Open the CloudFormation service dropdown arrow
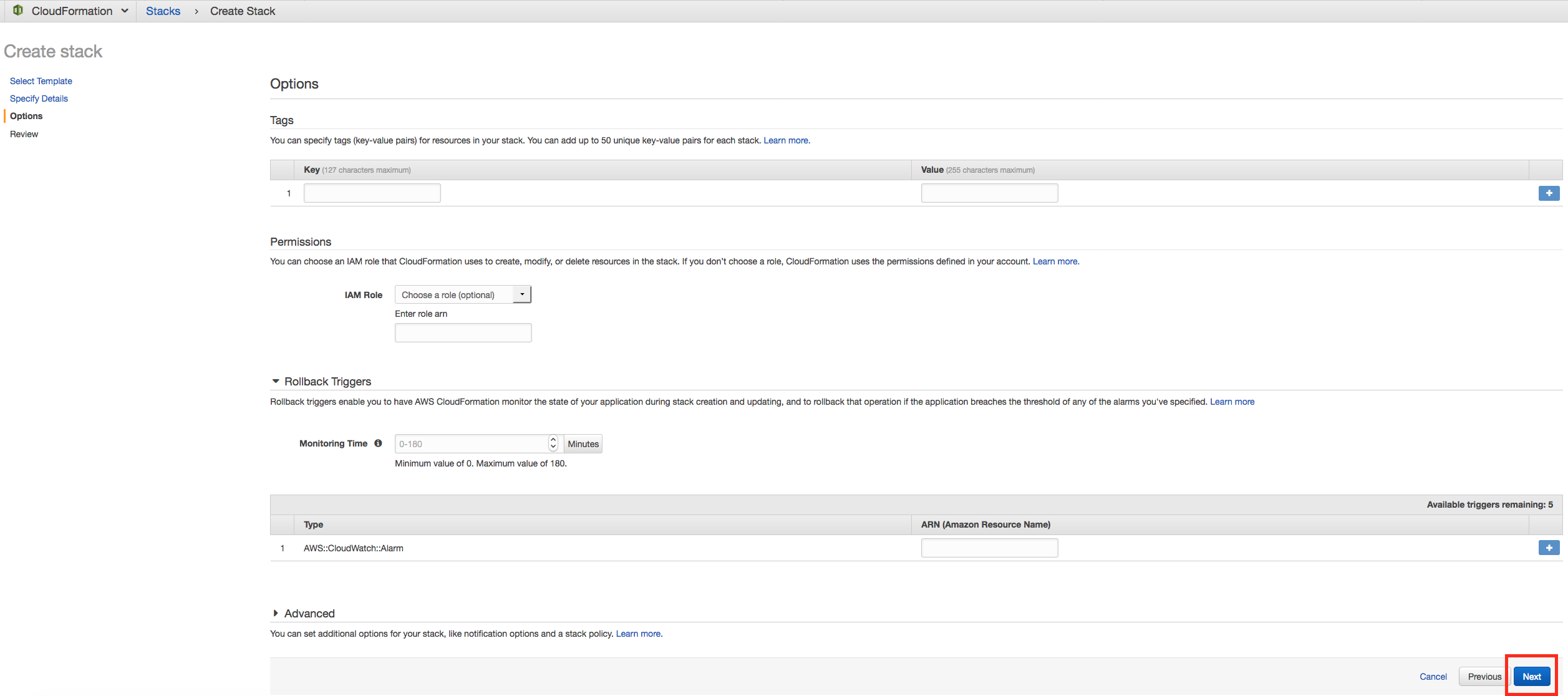1568x696 pixels. point(125,11)
